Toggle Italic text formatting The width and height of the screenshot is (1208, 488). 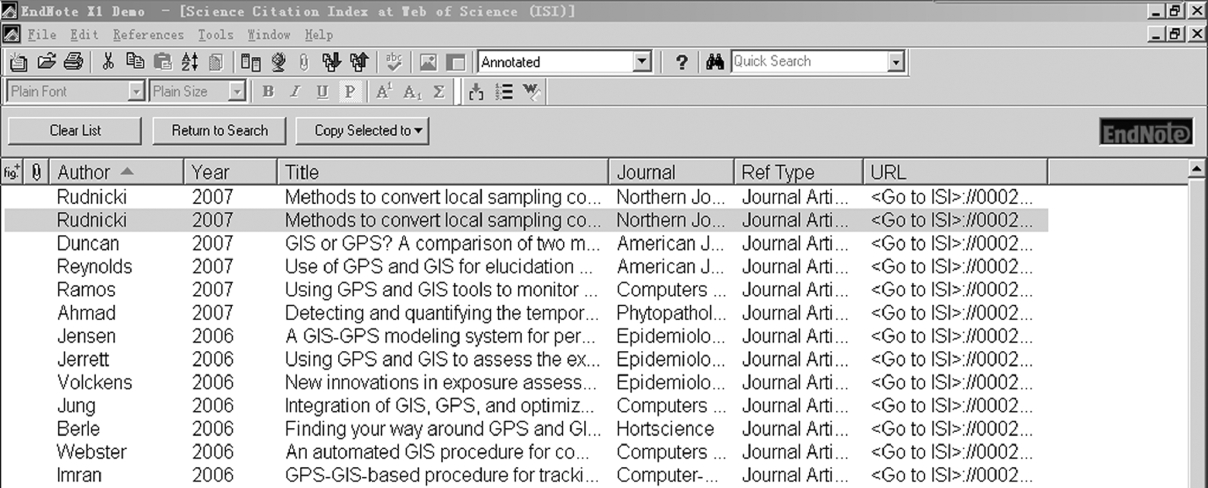click(x=295, y=92)
